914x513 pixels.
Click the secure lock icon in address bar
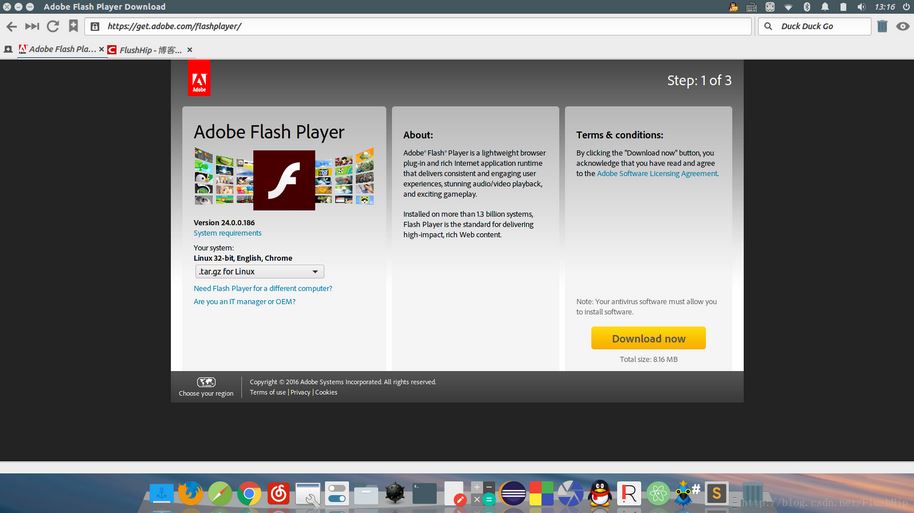(x=95, y=26)
